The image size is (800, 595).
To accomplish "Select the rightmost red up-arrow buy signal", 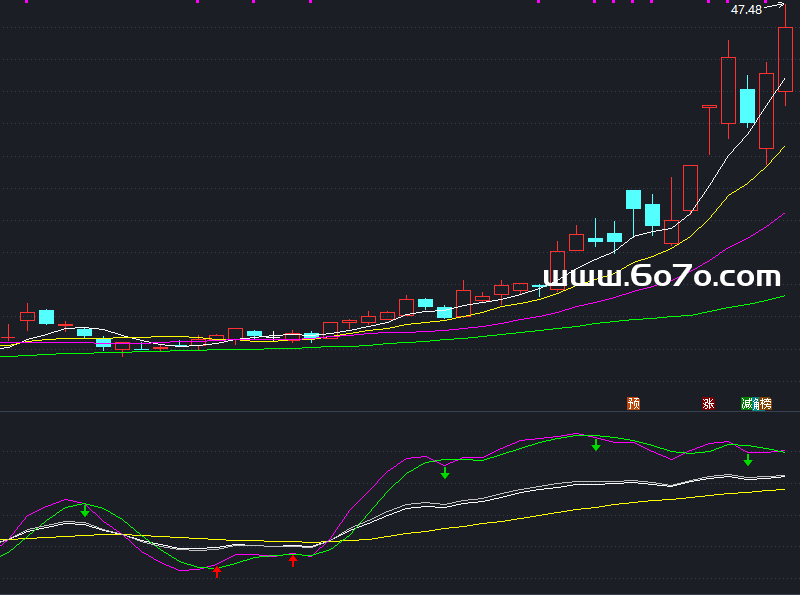I will tap(293, 560).
